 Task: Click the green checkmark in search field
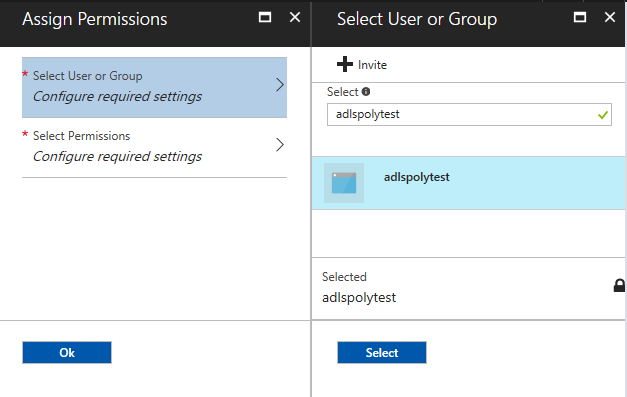[603, 115]
